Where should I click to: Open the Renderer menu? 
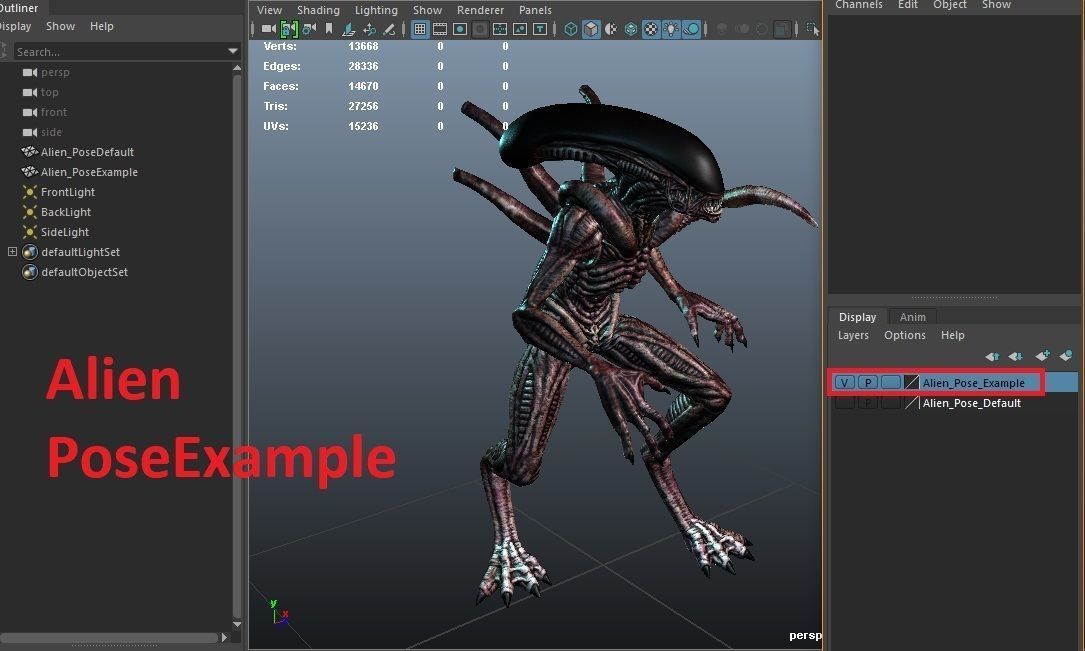pyautogui.click(x=480, y=10)
